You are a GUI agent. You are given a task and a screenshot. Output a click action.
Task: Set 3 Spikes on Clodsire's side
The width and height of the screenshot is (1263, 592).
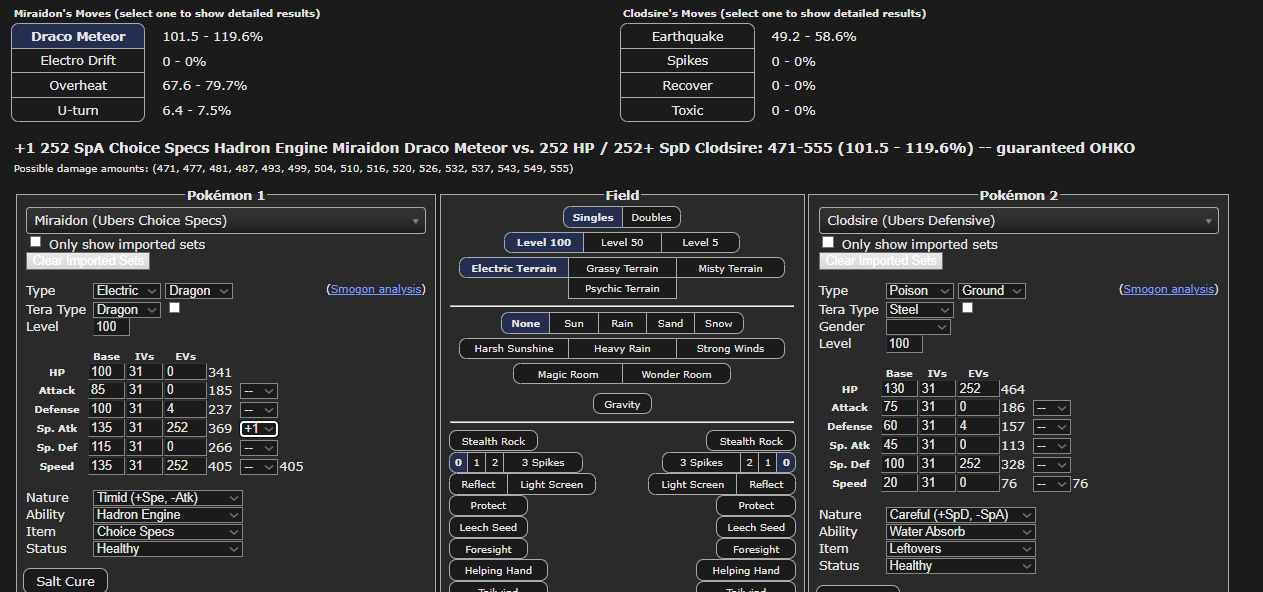point(701,463)
